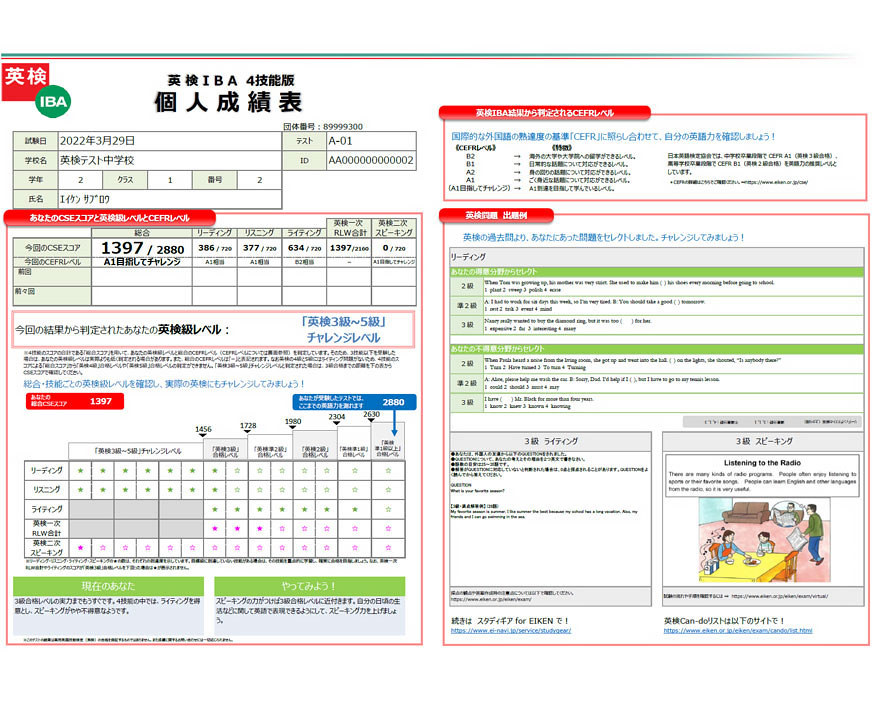The height and width of the screenshot is (712, 872).
Task: Click the Speaking score 0 / 720
Action: click(x=394, y=248)
